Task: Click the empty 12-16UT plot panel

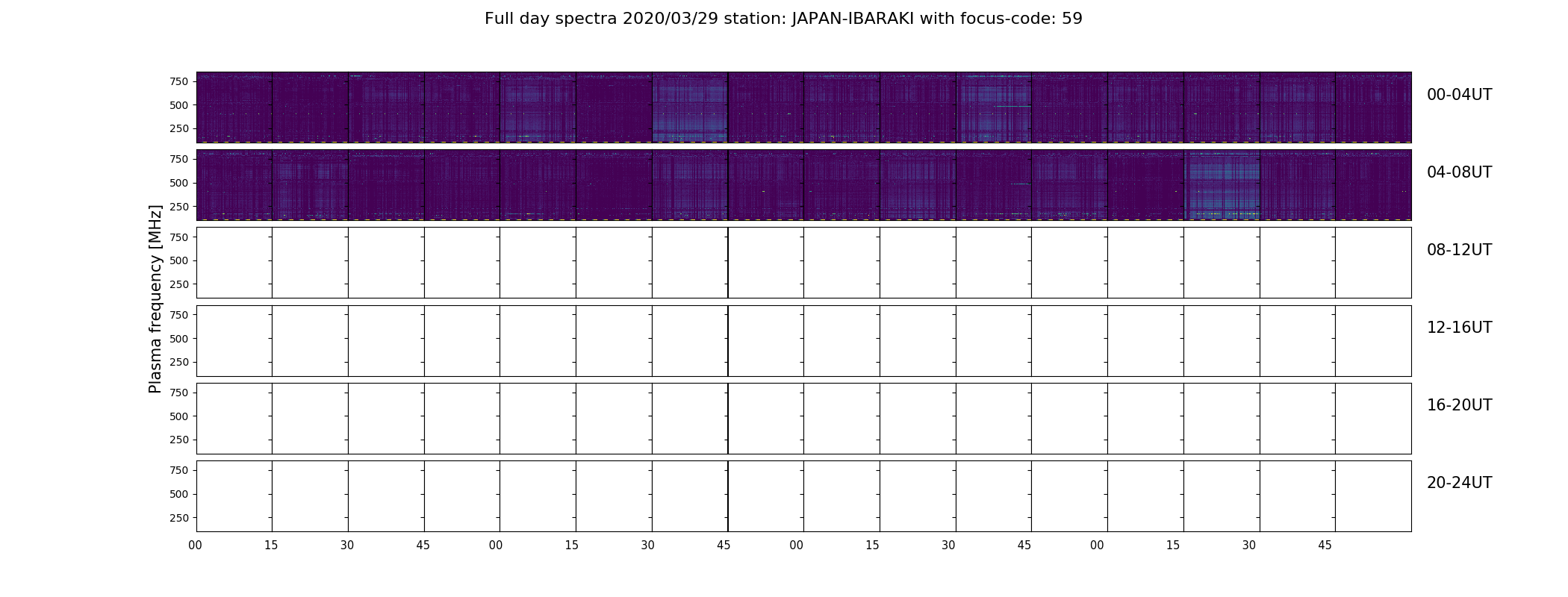Action: pyautogui.click(x=803, y=340)
